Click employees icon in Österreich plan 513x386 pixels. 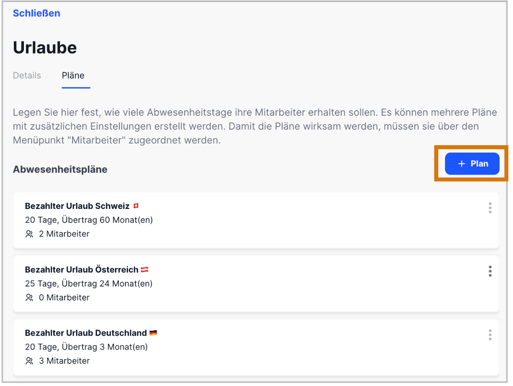[x=29, y=297]
